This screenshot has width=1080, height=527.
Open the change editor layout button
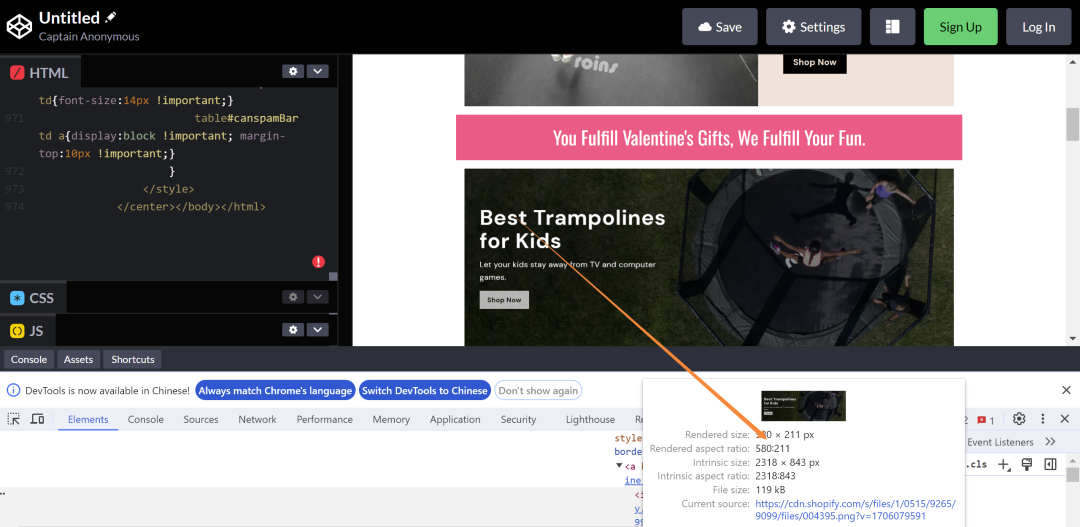tap(892, 27)
